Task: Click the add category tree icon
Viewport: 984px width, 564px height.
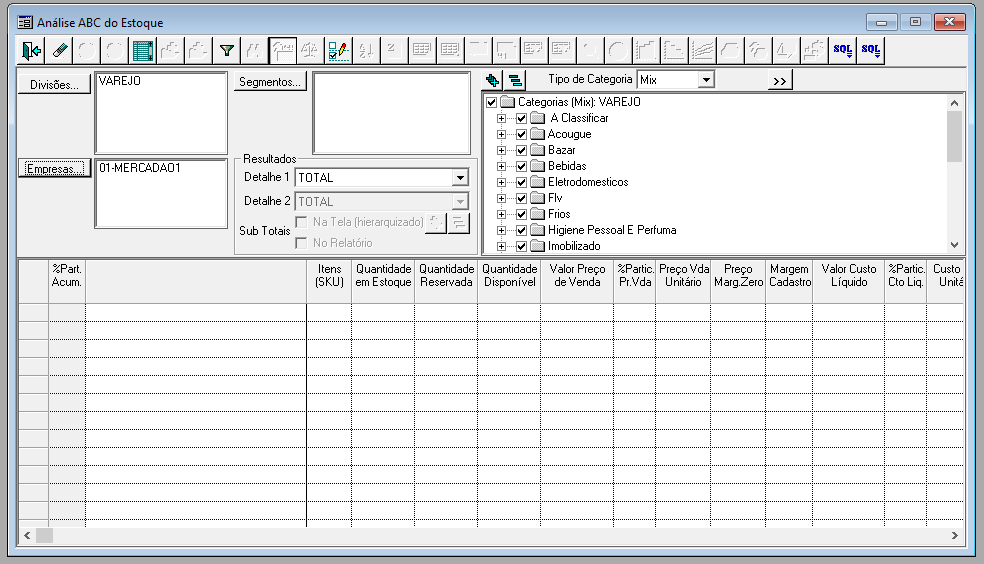Action: pos(492,80)
